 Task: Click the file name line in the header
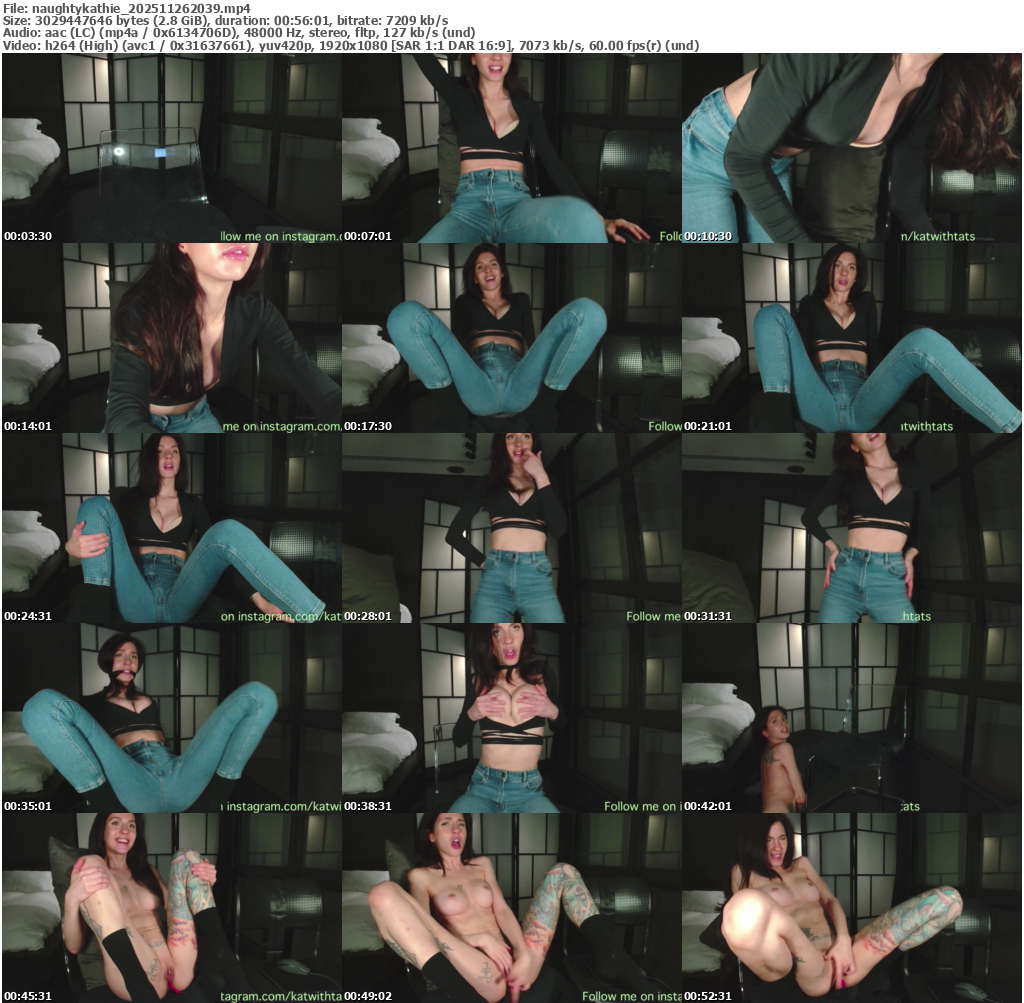point(127,8)
